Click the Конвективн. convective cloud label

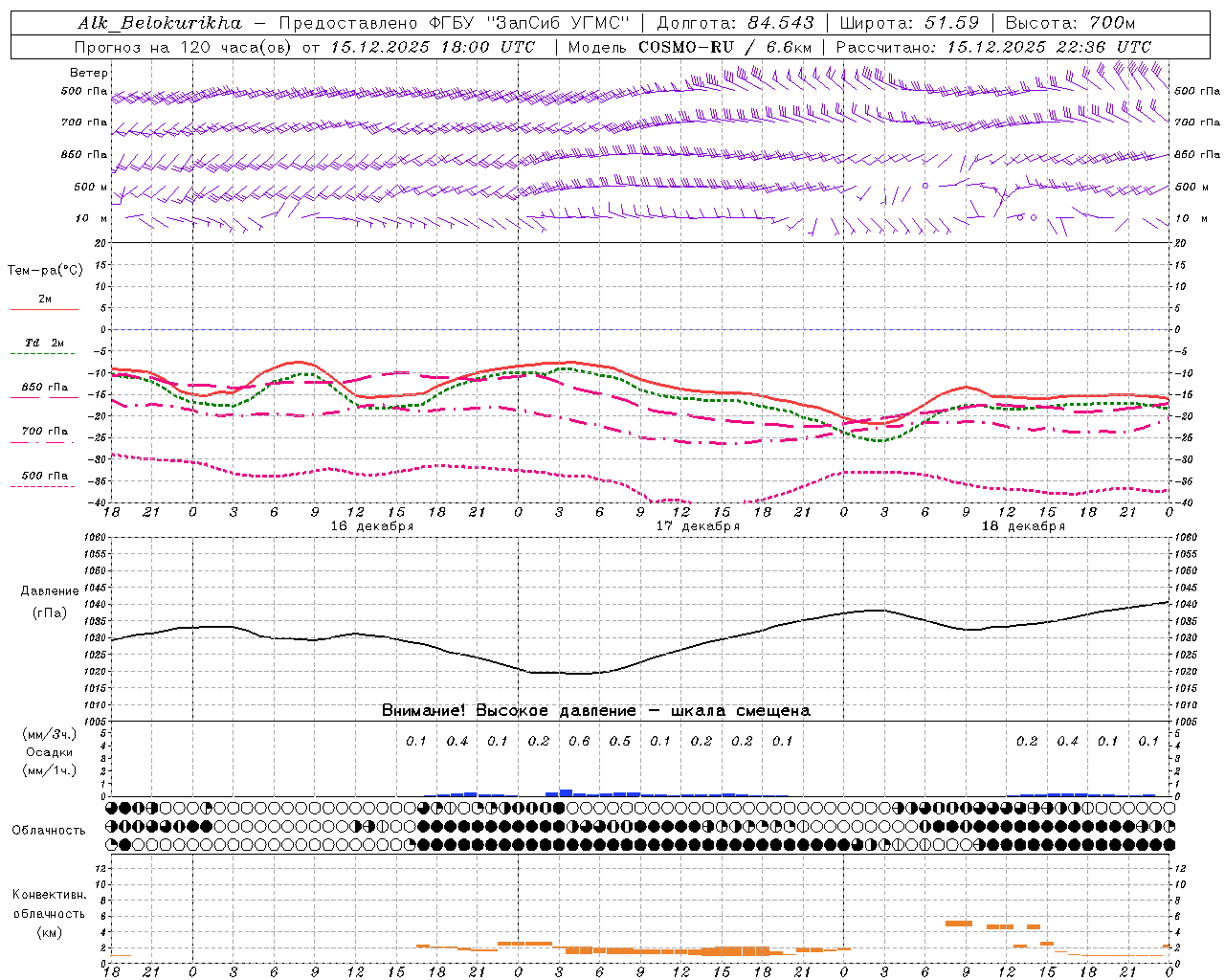[50, 895]
